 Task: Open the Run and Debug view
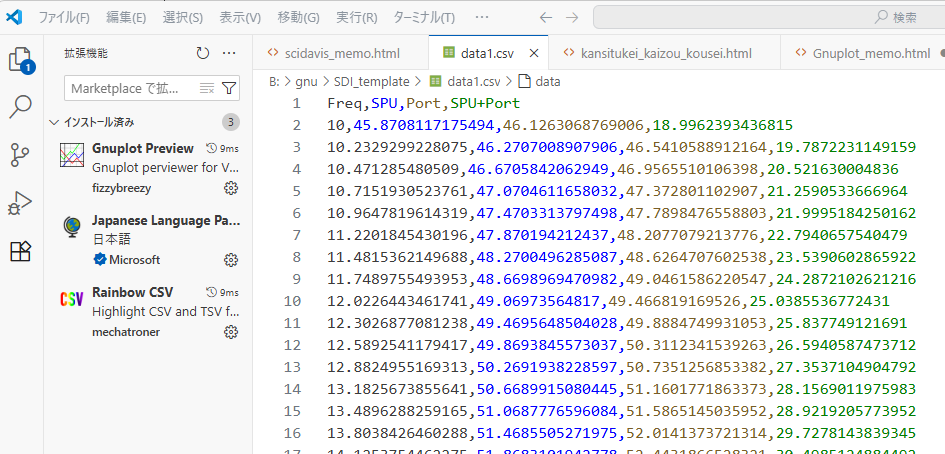(21, 203)
